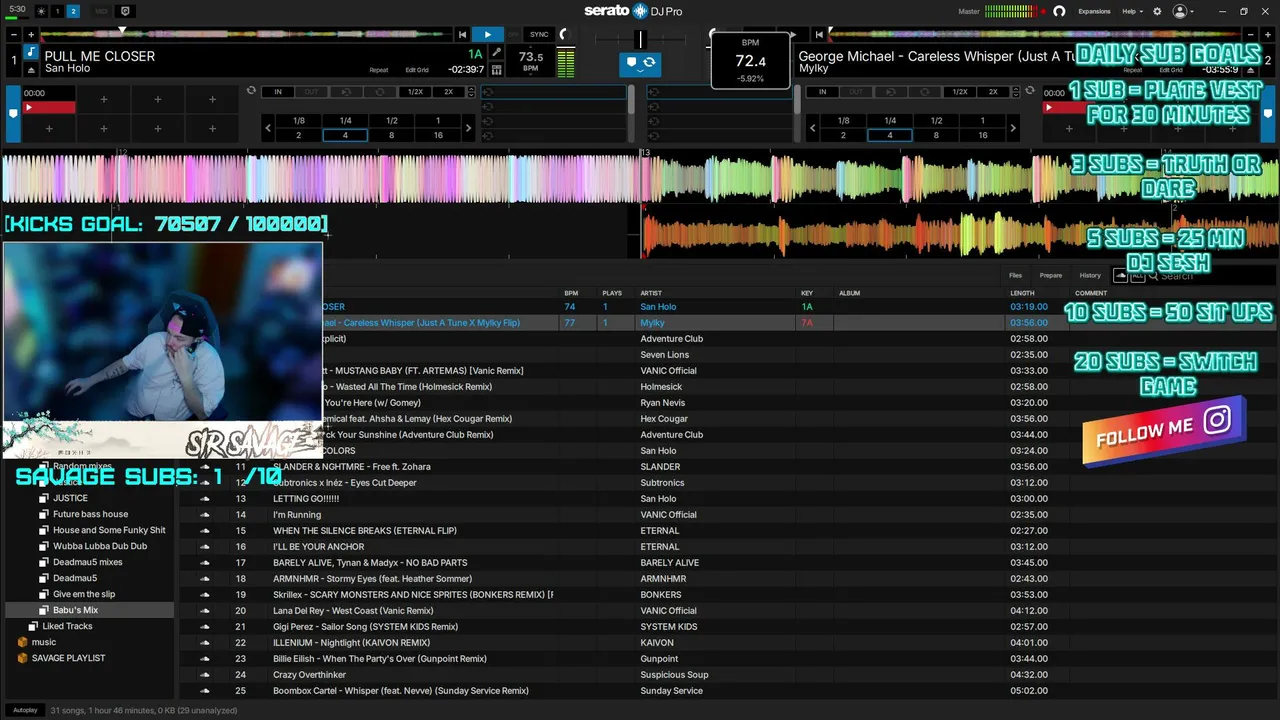The image size is (1280, 720).
Task: Click cloud icon for track 25 Boombox Cartel
Action: [x=205, y=691]
